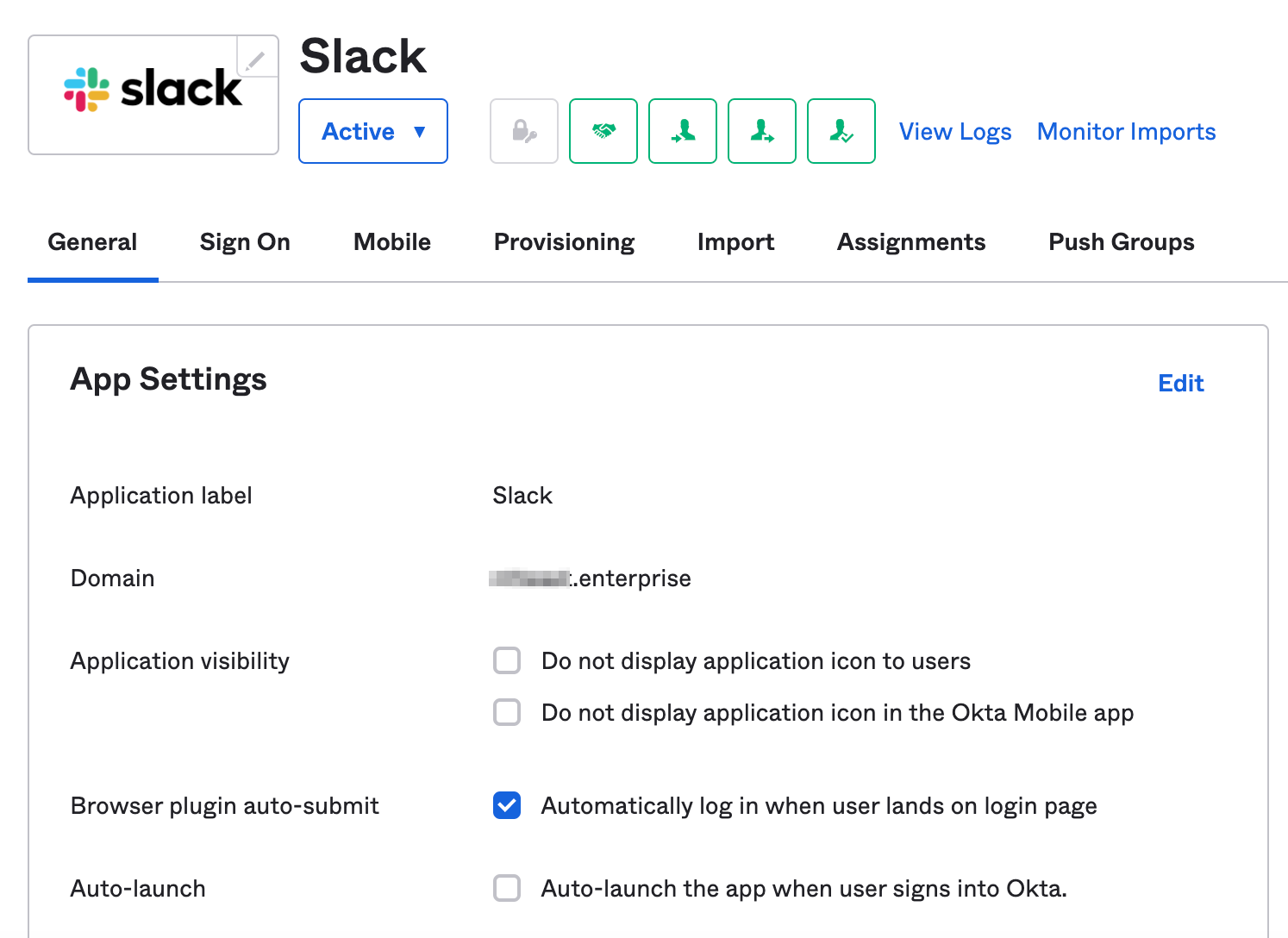
Task: Click the grayed-out lock and key icon
Action: coord(523,131)
